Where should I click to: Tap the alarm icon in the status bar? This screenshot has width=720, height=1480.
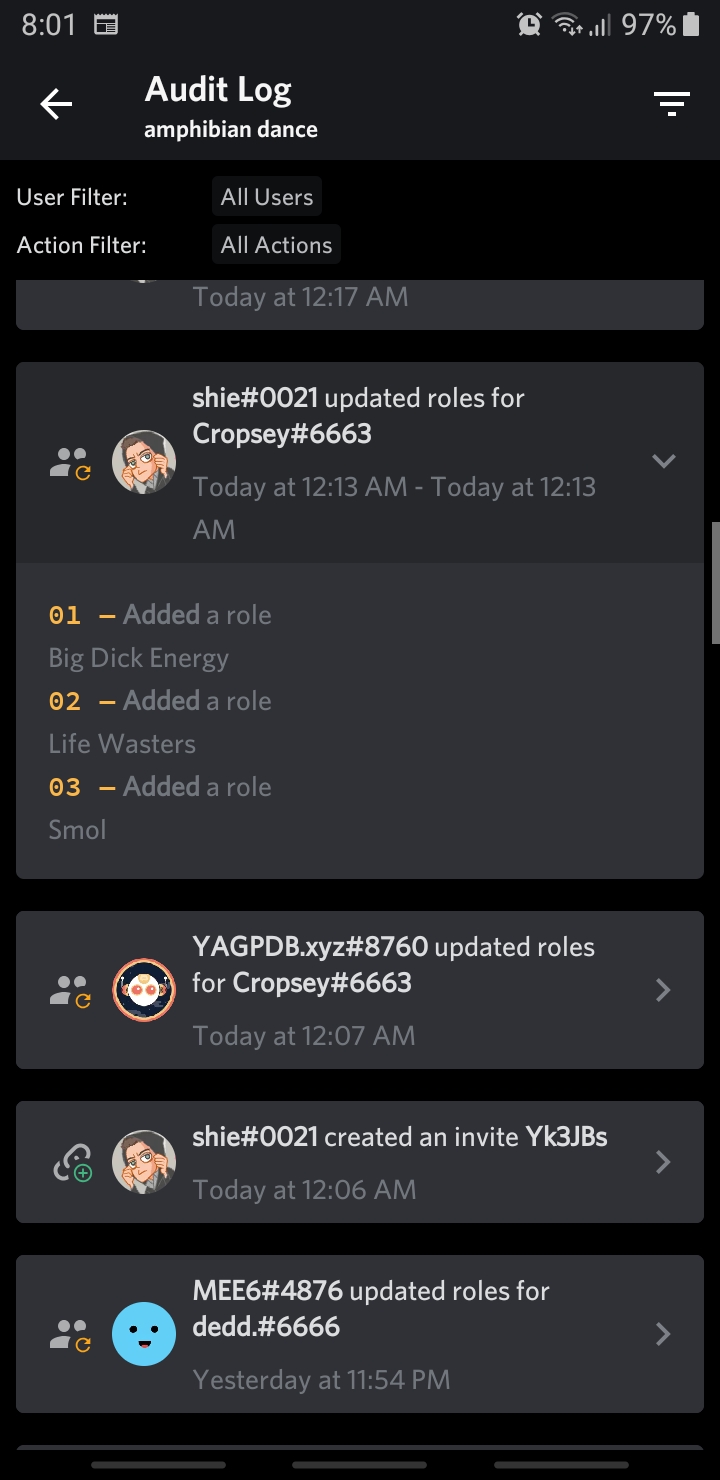(x=529, y=25)
